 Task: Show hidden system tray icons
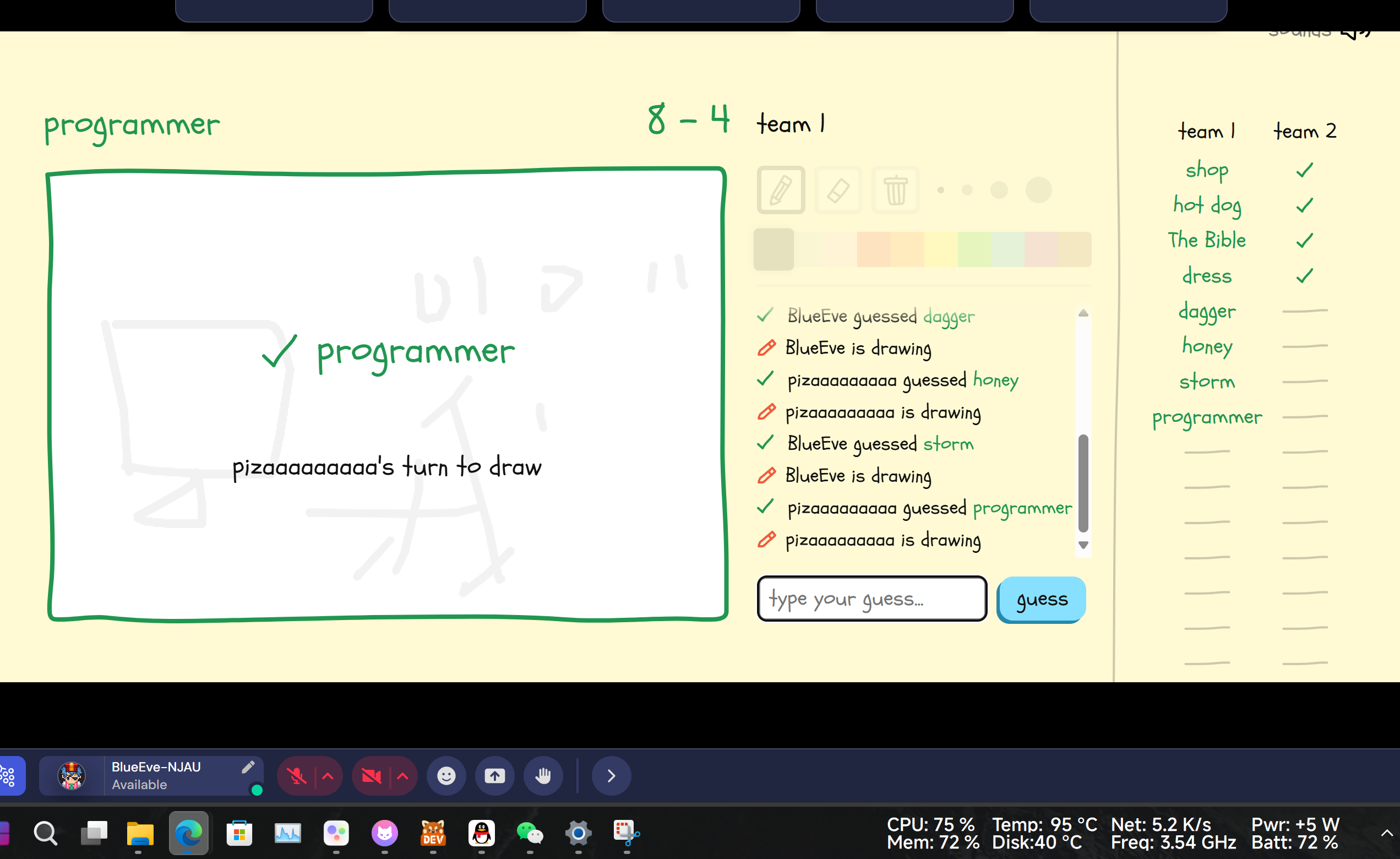tap(1386, 834)
